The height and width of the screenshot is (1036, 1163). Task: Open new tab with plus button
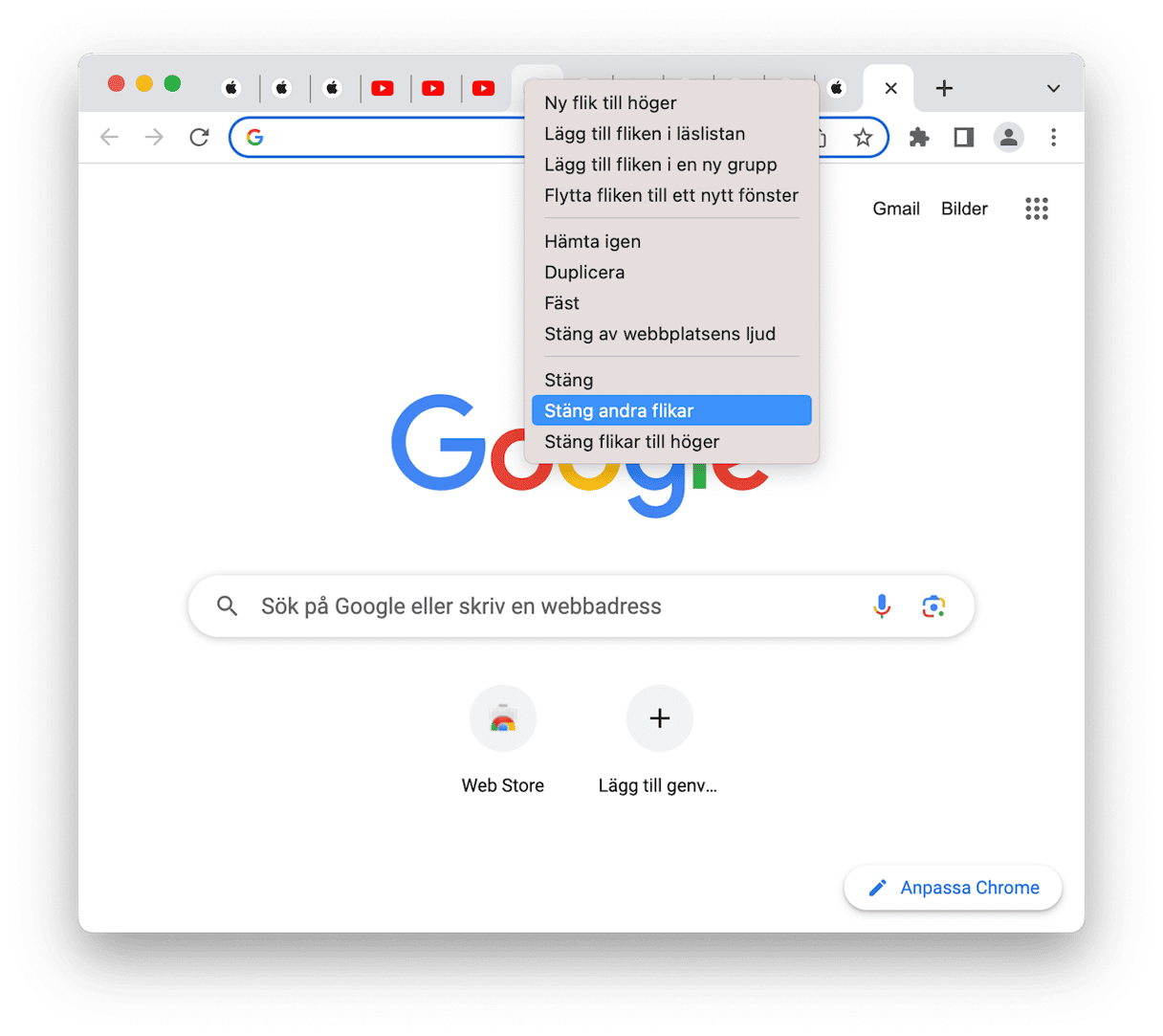(944, 88)
